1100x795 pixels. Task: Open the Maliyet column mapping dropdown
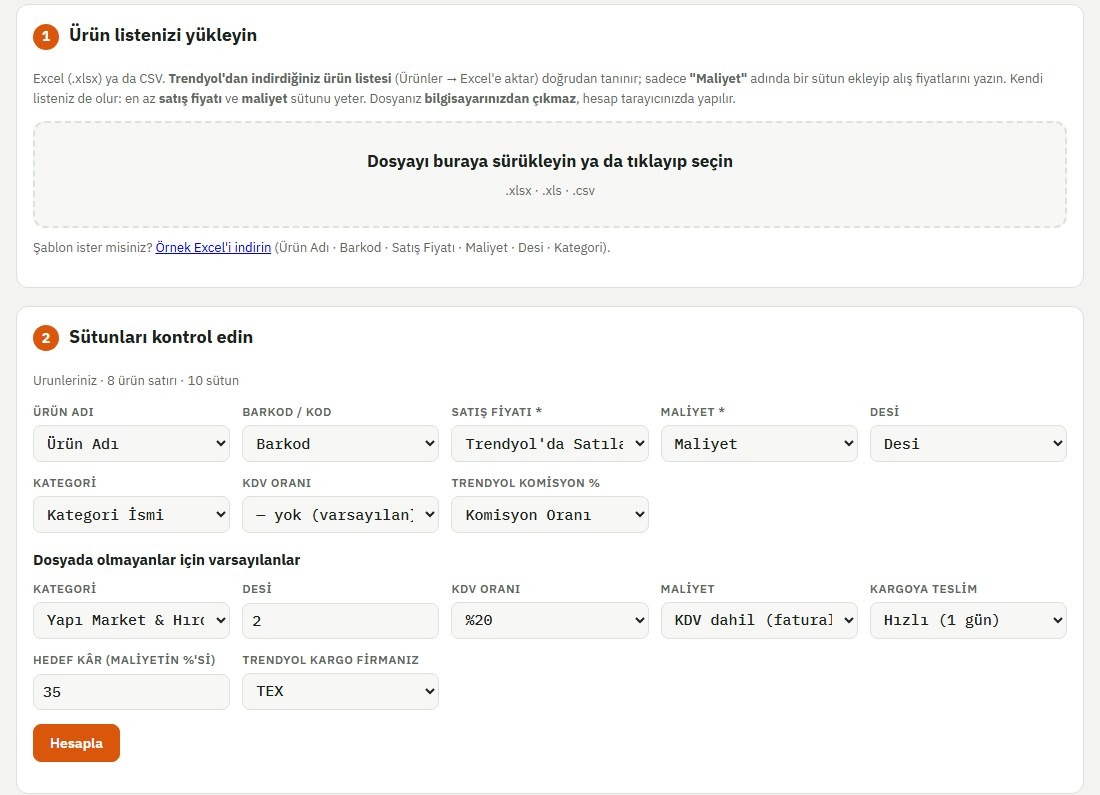pos(759,443)
